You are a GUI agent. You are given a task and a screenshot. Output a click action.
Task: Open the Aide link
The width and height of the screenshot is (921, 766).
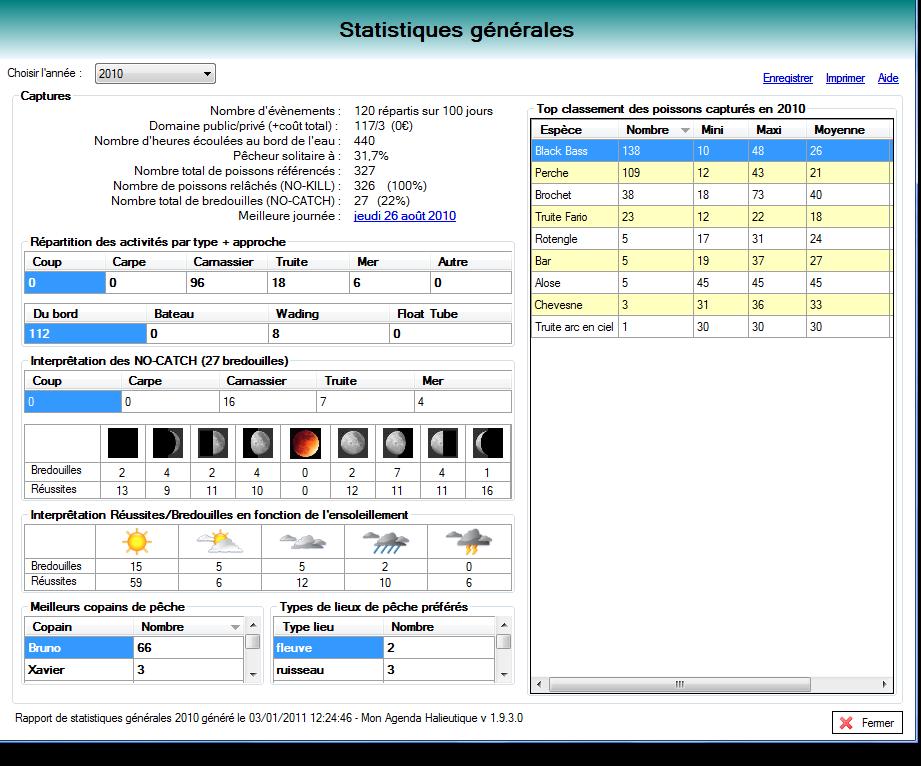click(x=888, y=78)
